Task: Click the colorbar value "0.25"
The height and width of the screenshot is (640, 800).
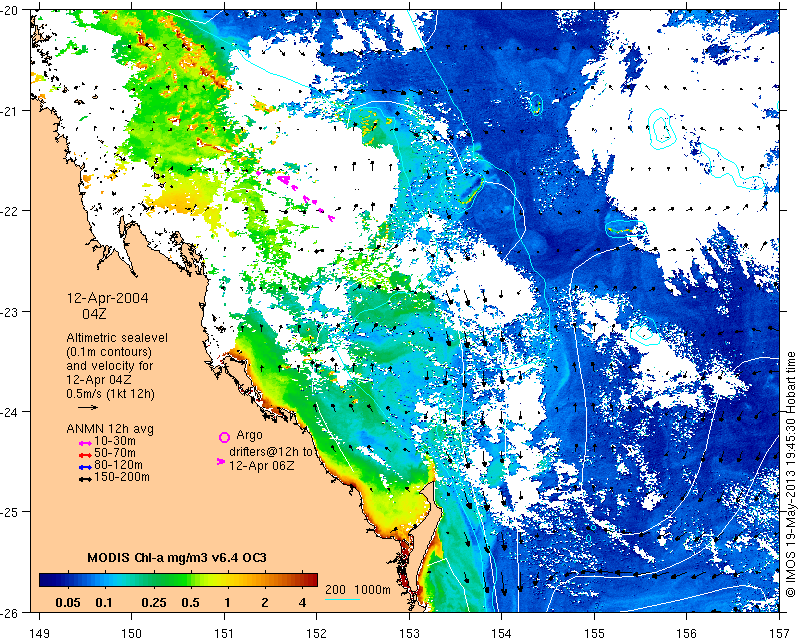Action: pyautogui.click(x=154, y=603)
